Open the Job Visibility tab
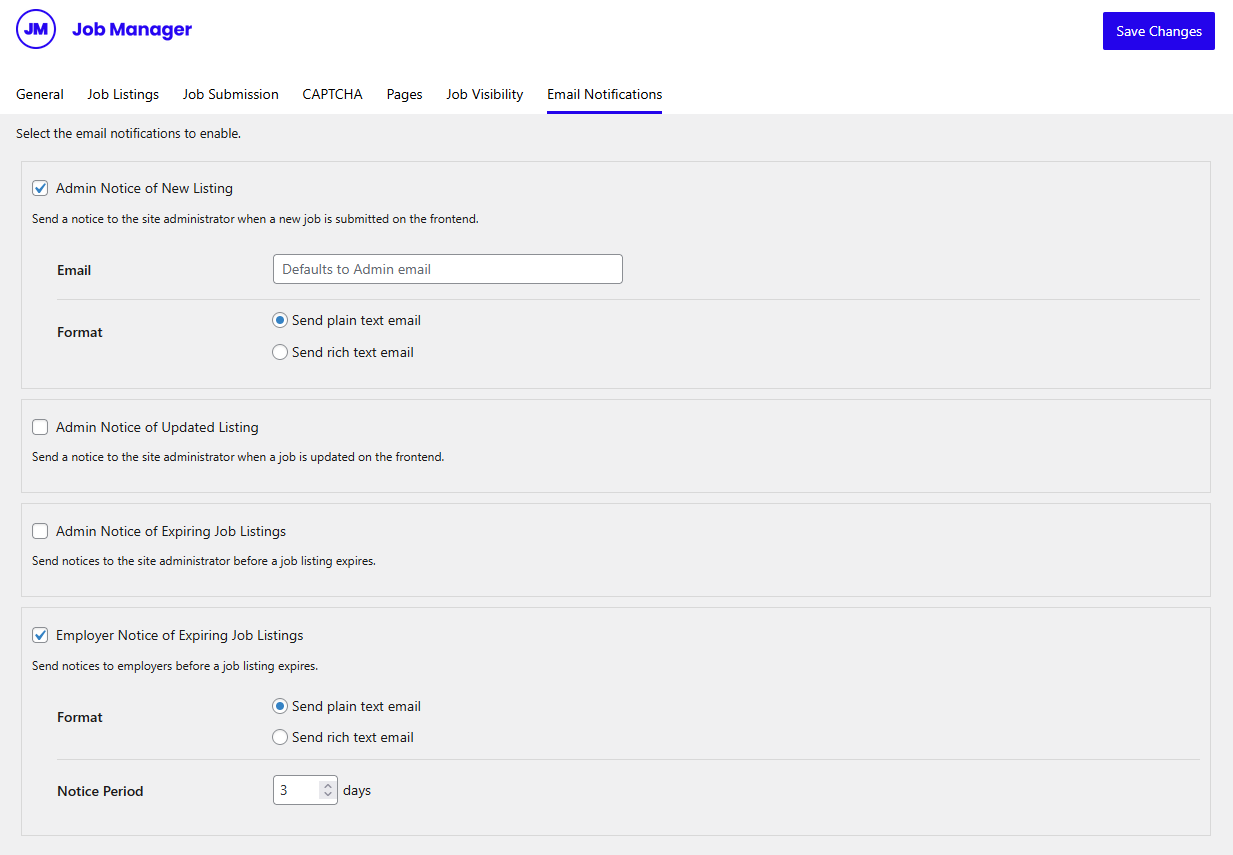 (x=484, y=94)
